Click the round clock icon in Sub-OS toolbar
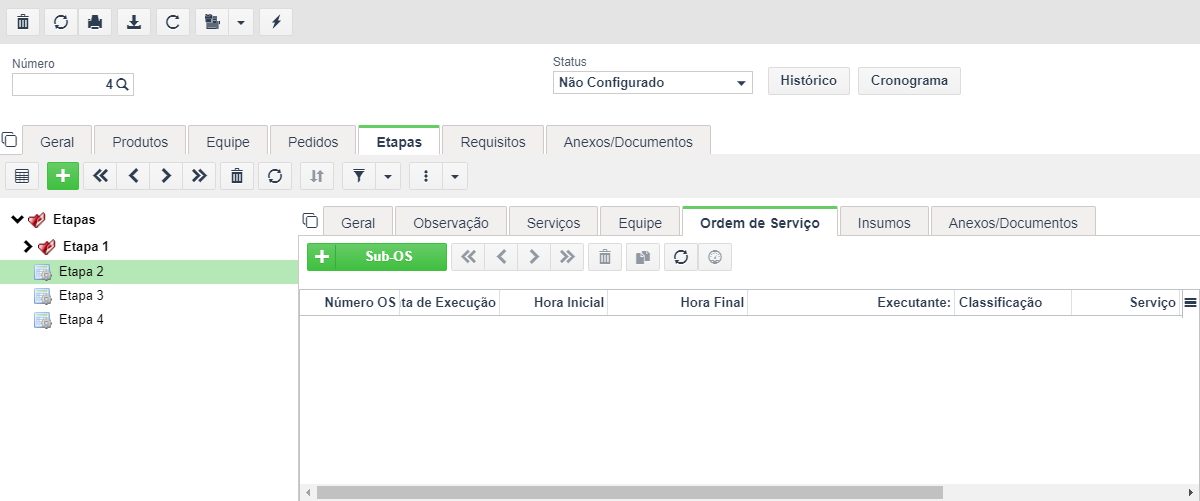This screenshot has width=1200, height=501. pyautogui.click(x=714, y=257)
